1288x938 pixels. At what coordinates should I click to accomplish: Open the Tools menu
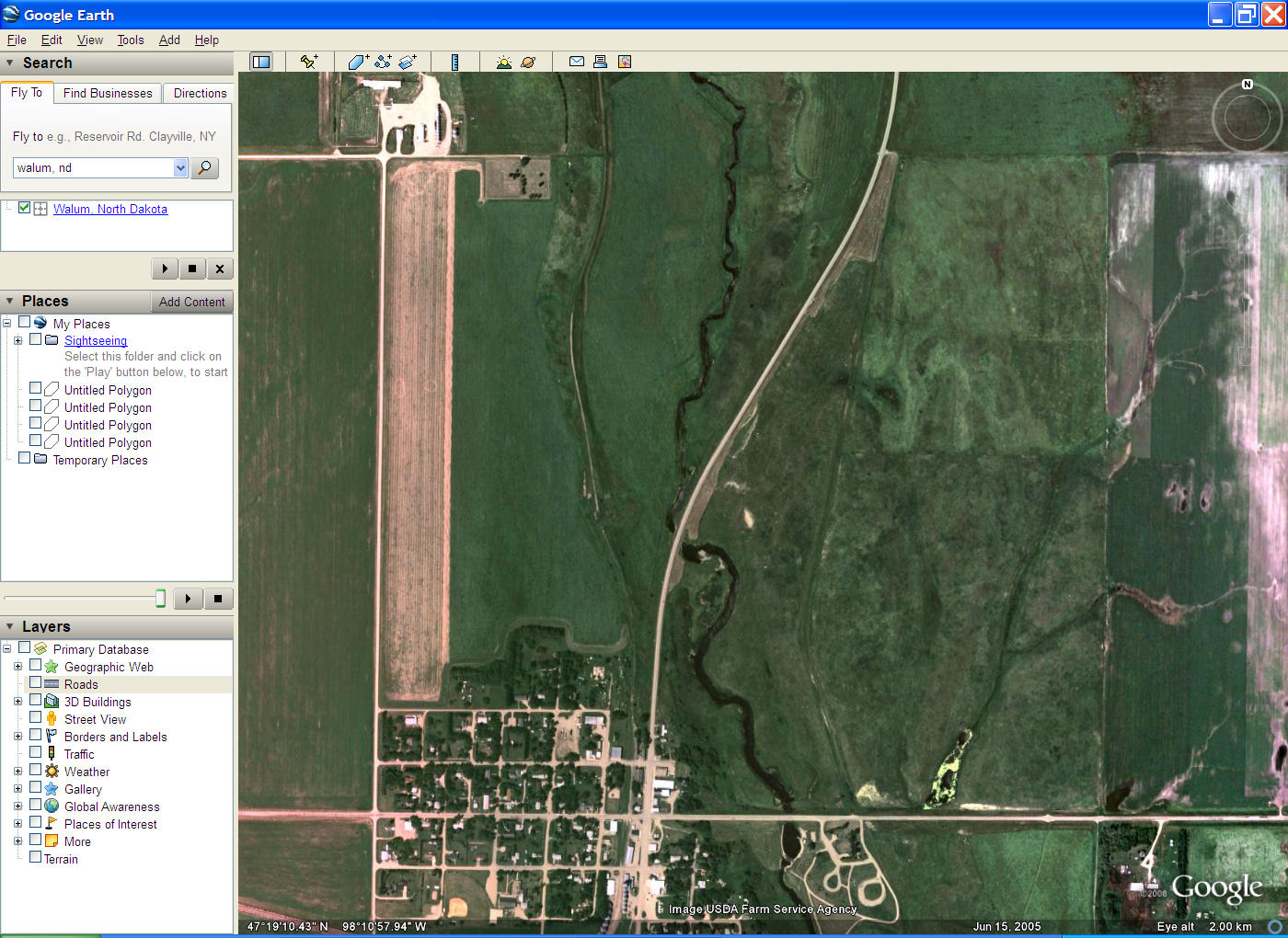131,40
